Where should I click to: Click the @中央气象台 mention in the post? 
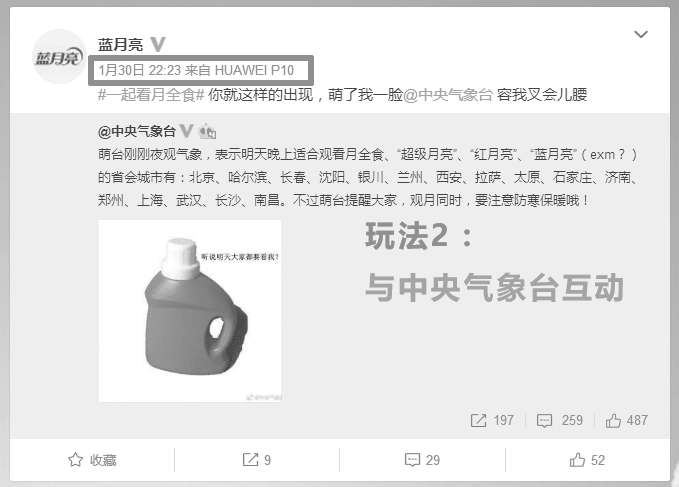tap(448, 95)
